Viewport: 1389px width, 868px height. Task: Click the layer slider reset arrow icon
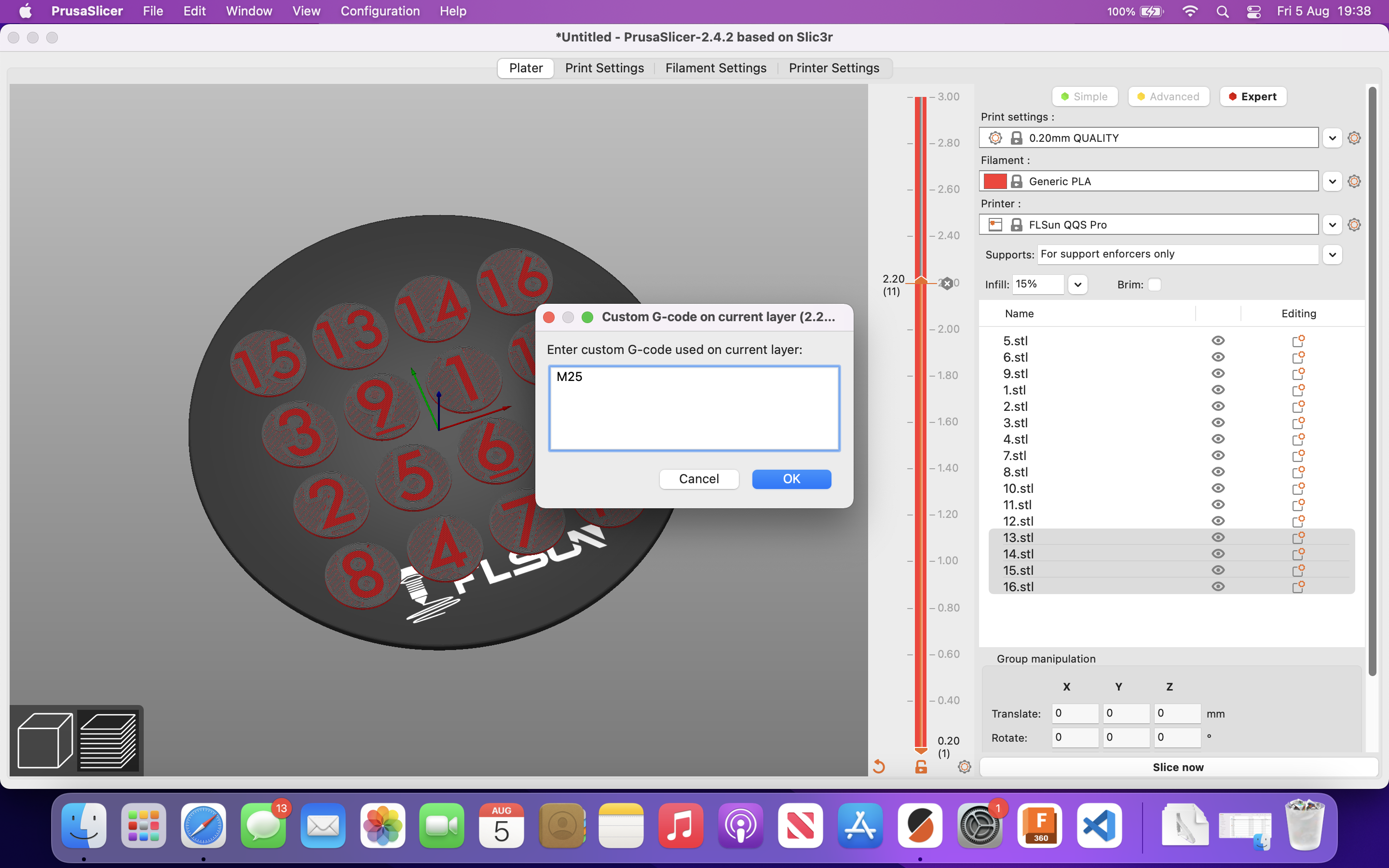879,767
